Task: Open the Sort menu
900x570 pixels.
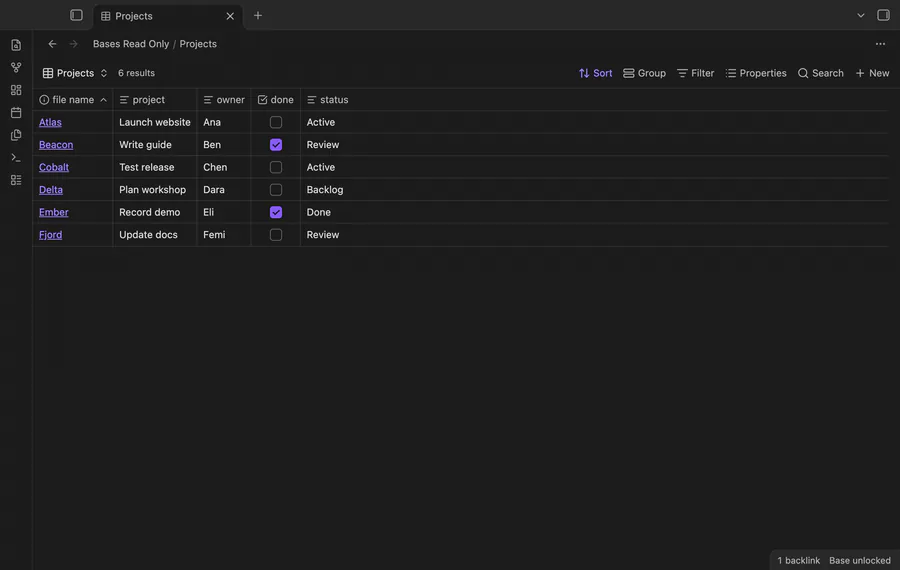Action: [595, 73]
